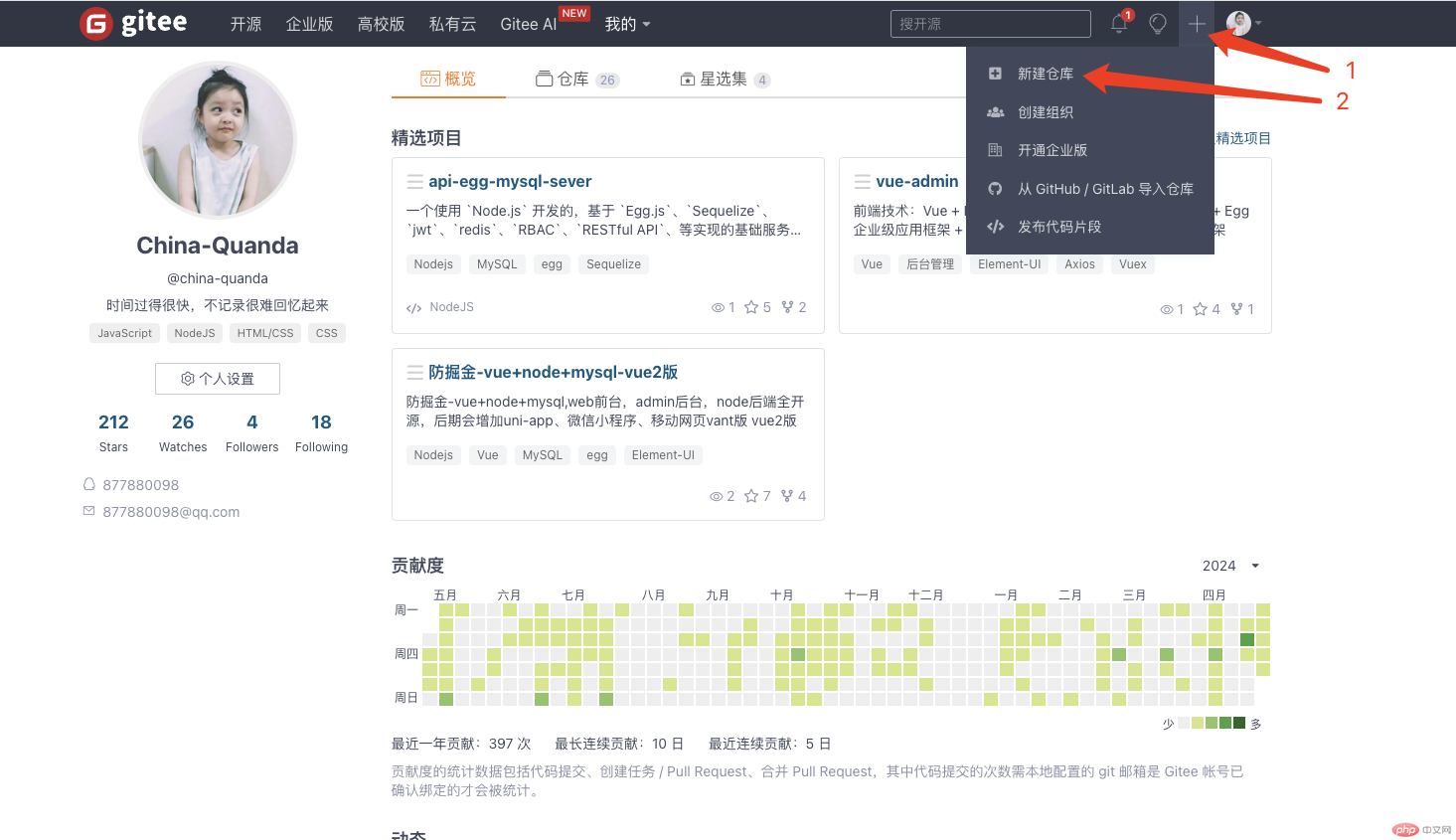Click the drag-handle icon beside 防掘金-vue+node+mysql-vue2版
Viewport: 1456px width, 840px height.
(x=414, y=372)
